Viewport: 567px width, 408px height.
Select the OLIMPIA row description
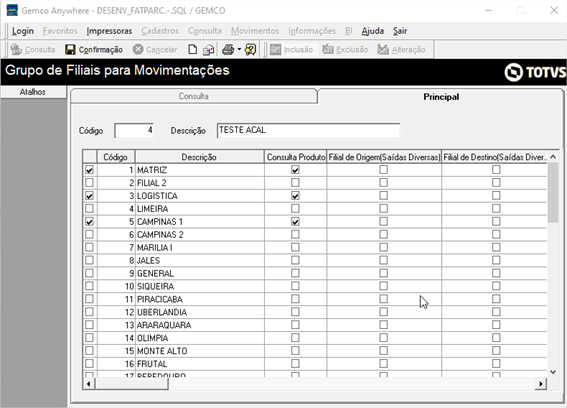coord(152,338)
